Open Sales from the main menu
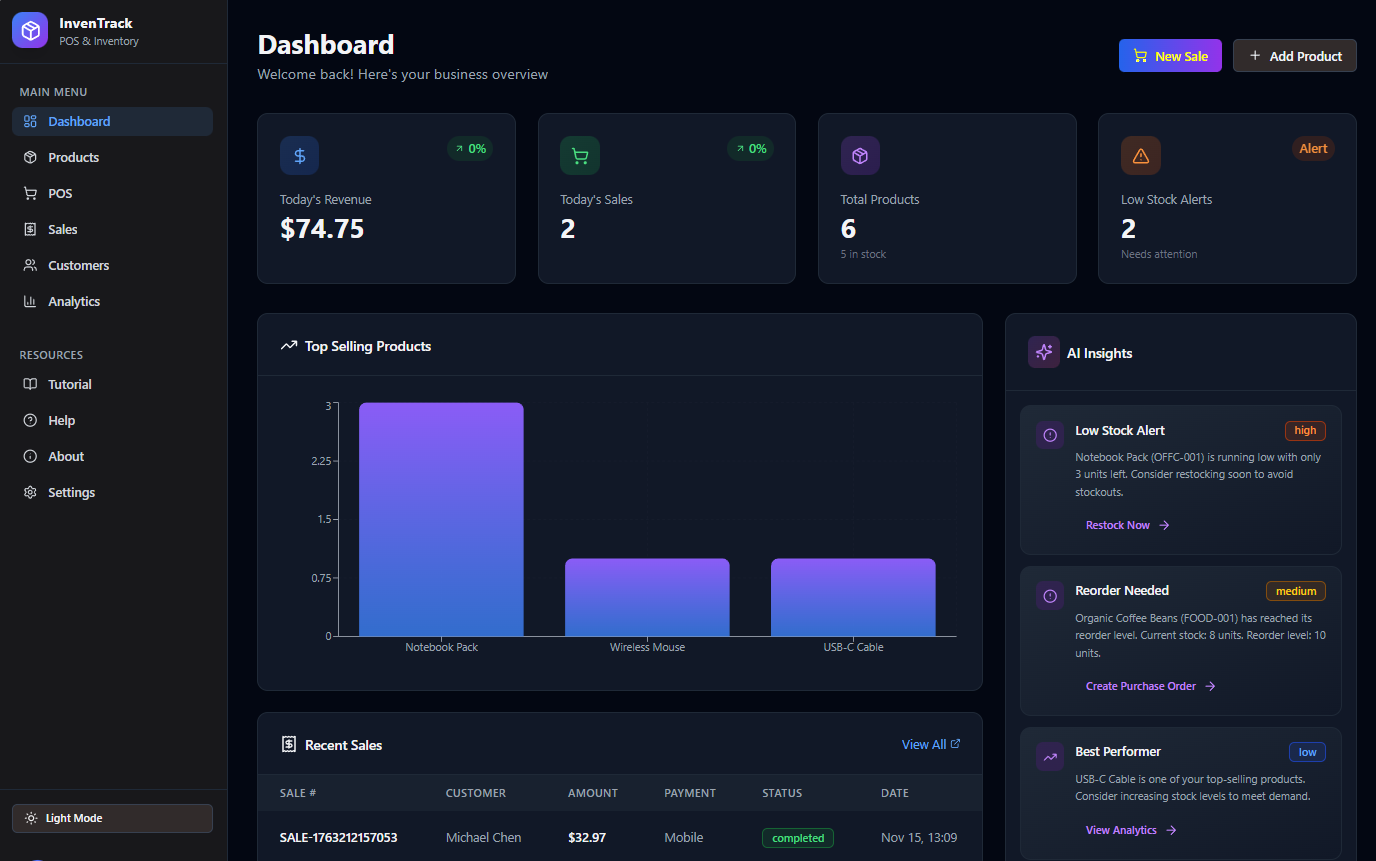 [112, 229]
